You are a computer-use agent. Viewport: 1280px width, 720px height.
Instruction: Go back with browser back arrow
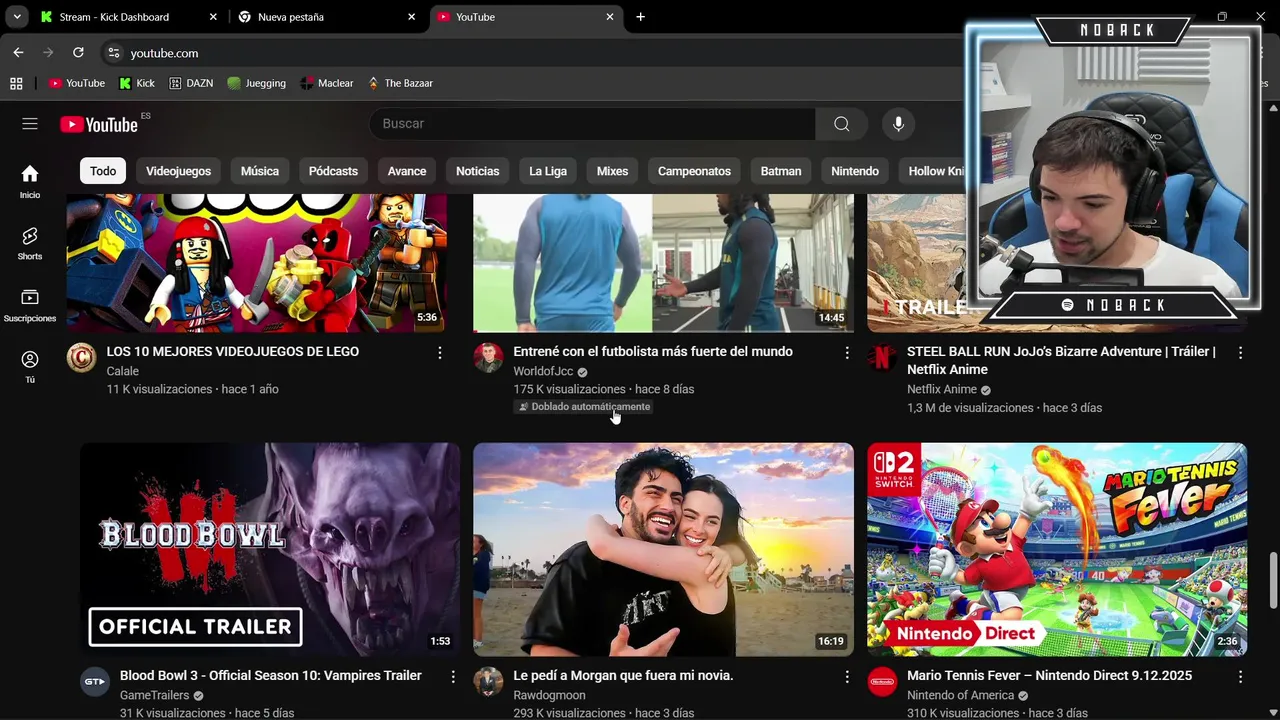(18, 53)
